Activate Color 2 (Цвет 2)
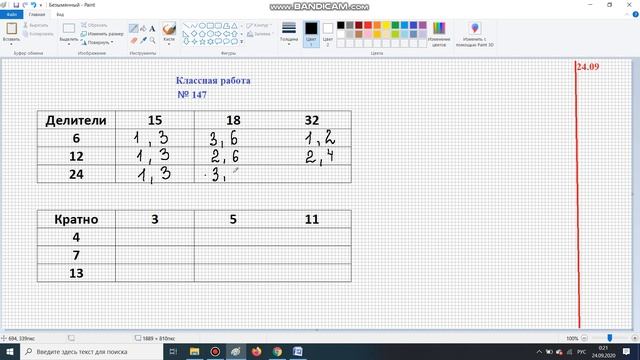Screen dimensions: 640x360 pos(328,34)
